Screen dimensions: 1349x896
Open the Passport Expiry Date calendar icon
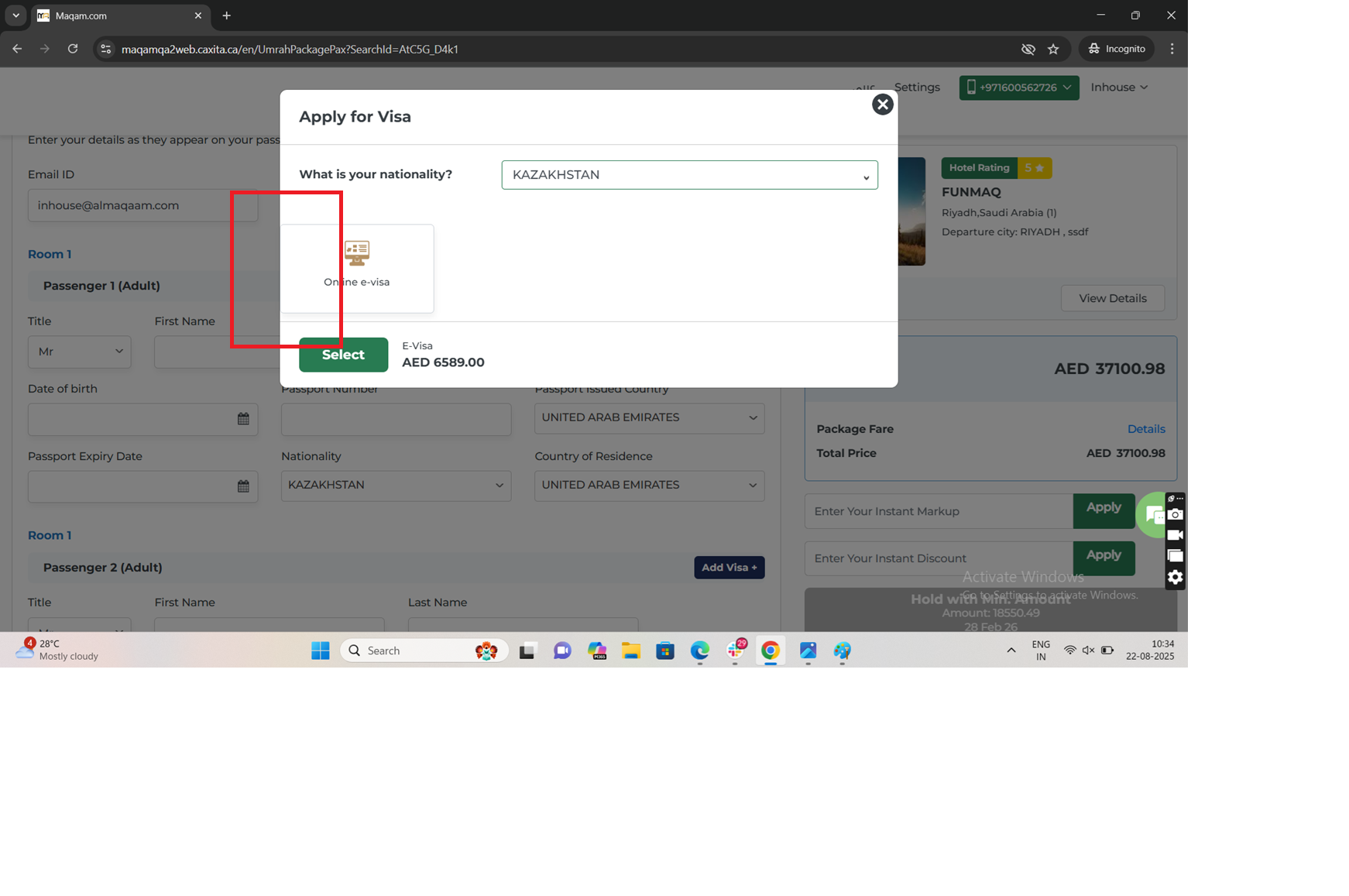click(x=243, y=486)
